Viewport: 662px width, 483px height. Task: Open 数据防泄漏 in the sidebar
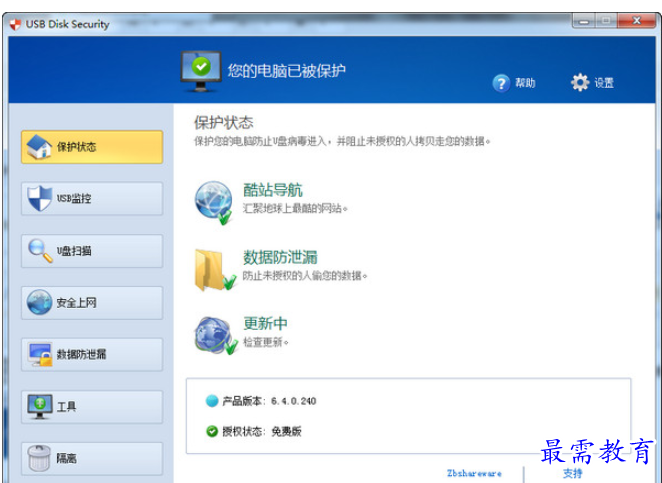[x=92, y=355]
